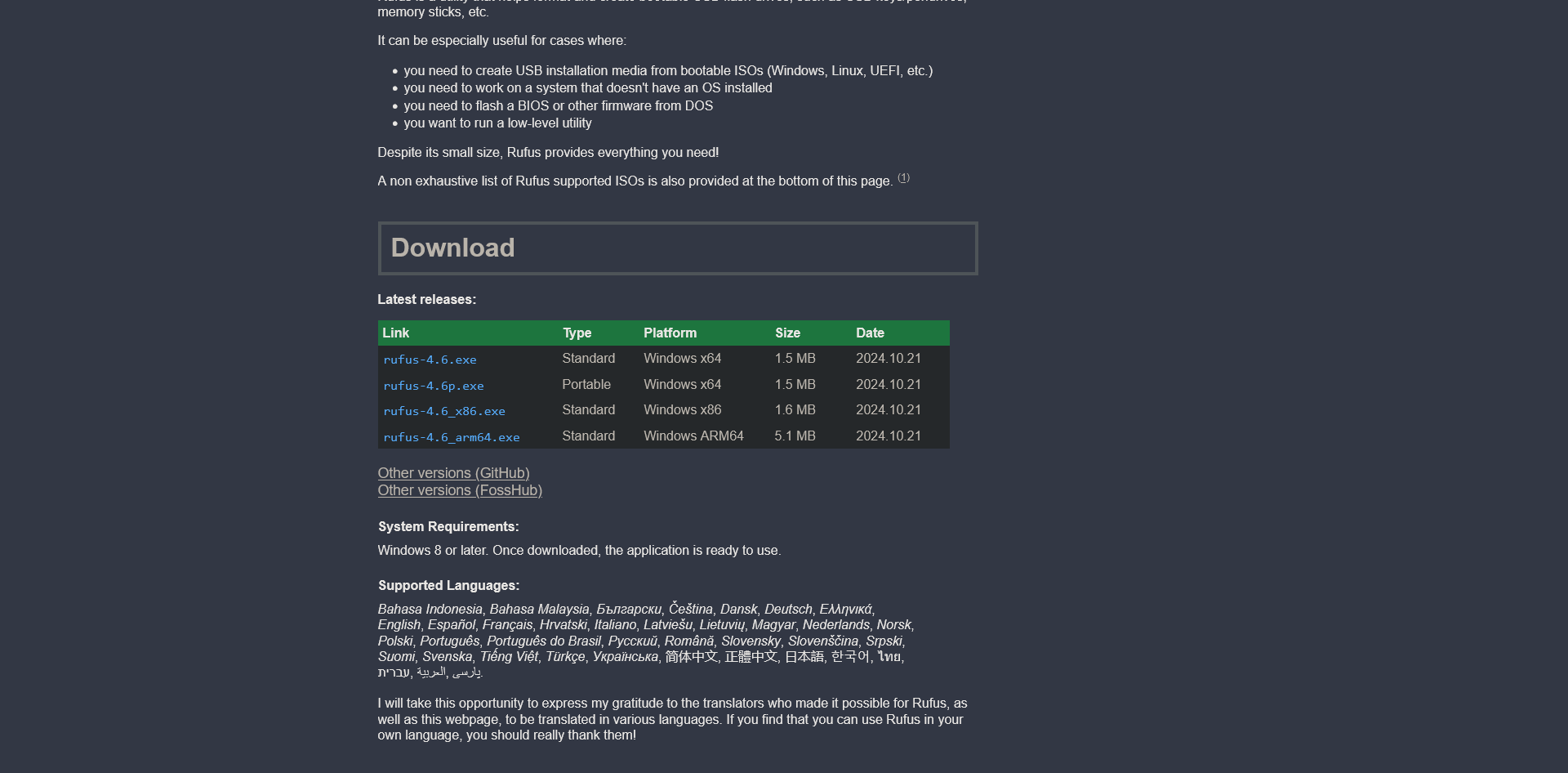Viewport: 1568px width, 773px height.
Task: Click '한국어' in the supported languages list
Action: coord(850,656)
